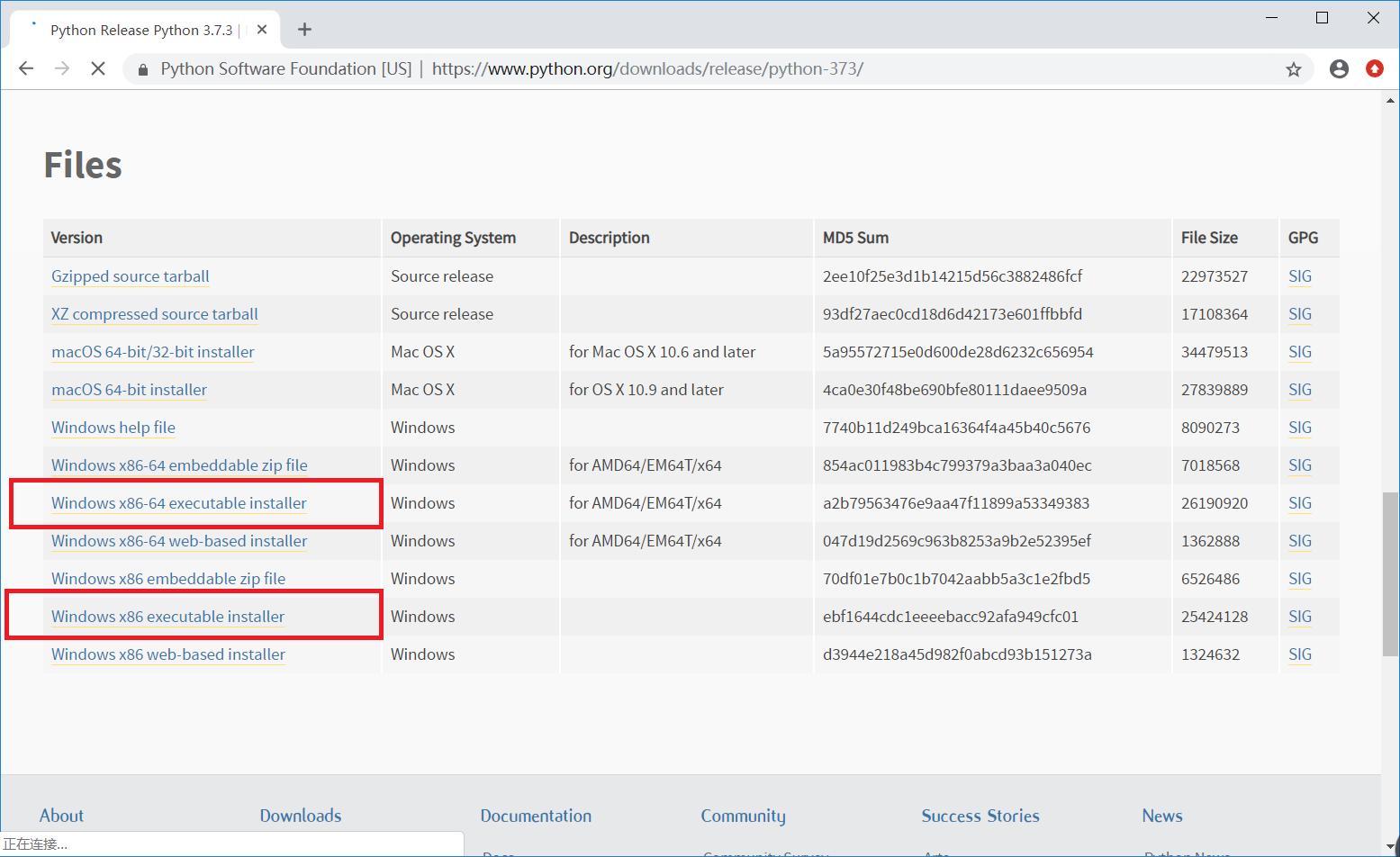Click the 'Files' heading
Screen dimensions: 1400x857
[x=83, y=166]
